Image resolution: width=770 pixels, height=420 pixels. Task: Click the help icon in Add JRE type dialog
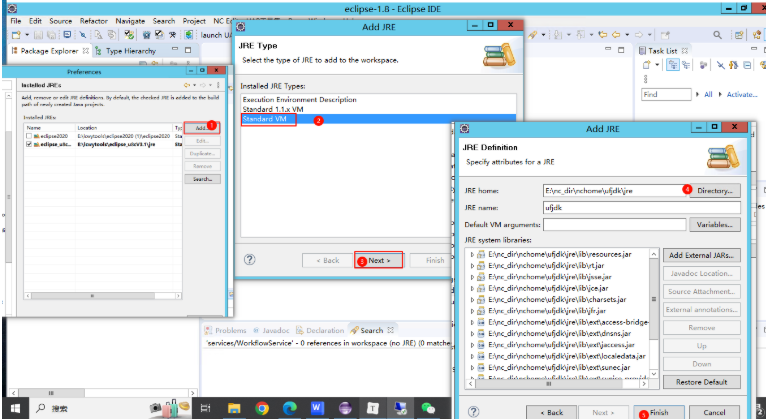tap(249, 259)
